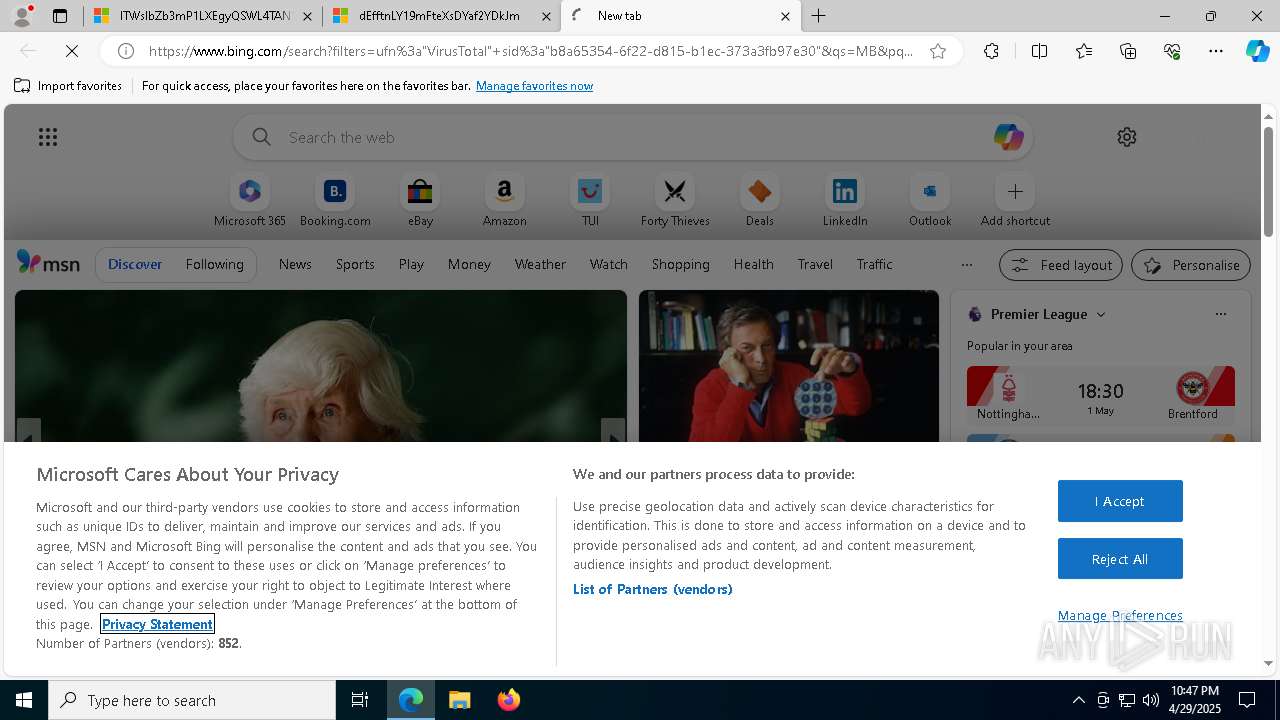Viewport: 1280px width, 720px height.
Task: Open the Outlook shortcut
Action: [930, 201]
